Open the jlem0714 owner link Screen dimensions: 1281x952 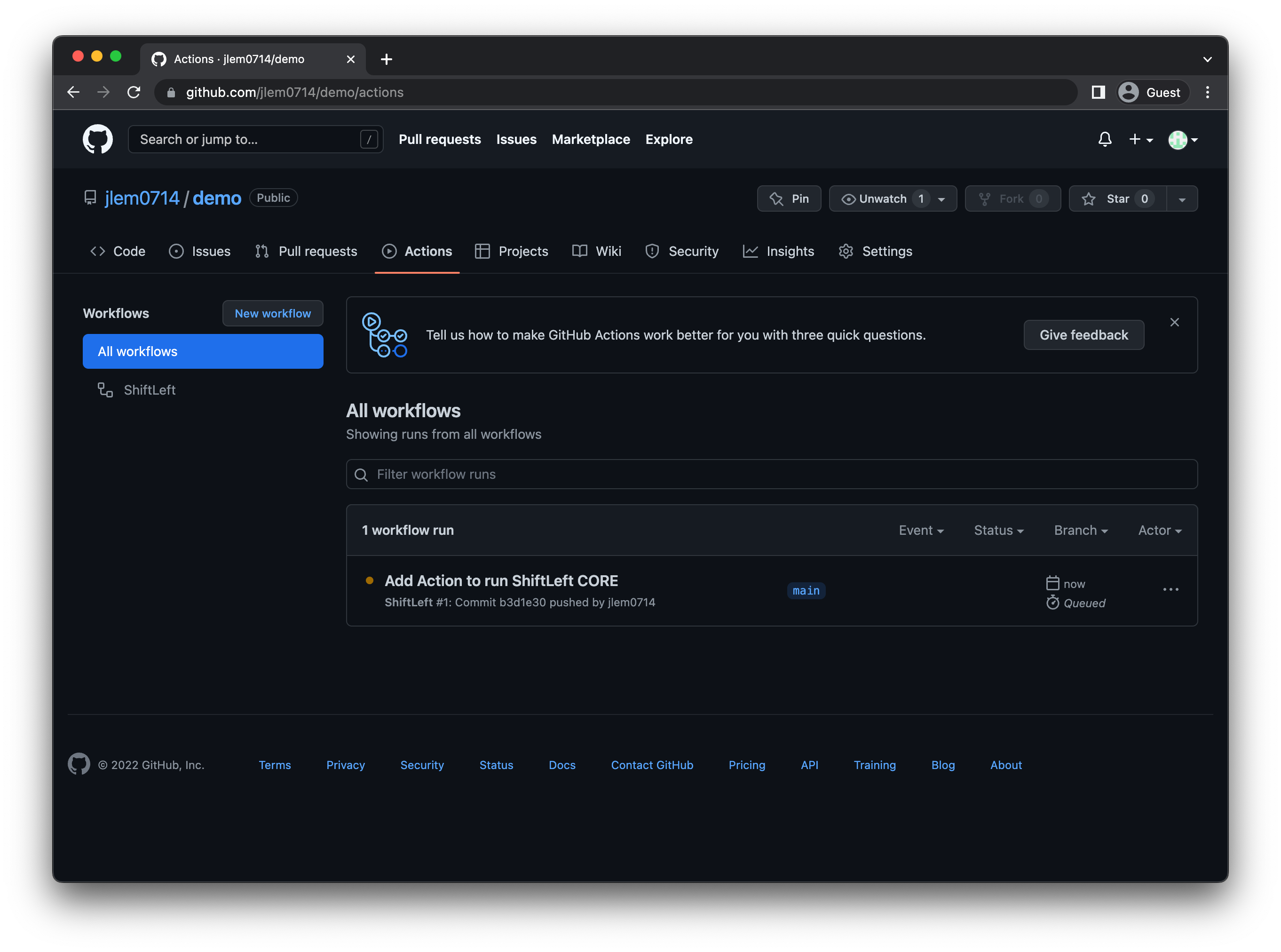[x=142, y=198]
